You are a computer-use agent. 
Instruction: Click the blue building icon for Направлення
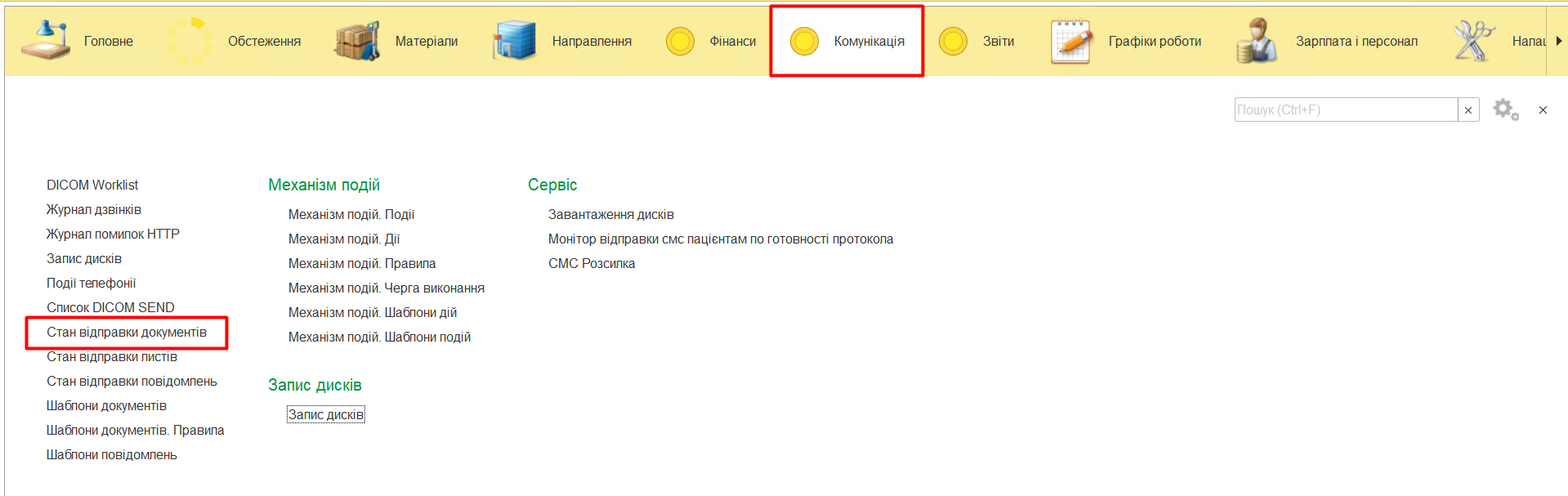(514, 41)
